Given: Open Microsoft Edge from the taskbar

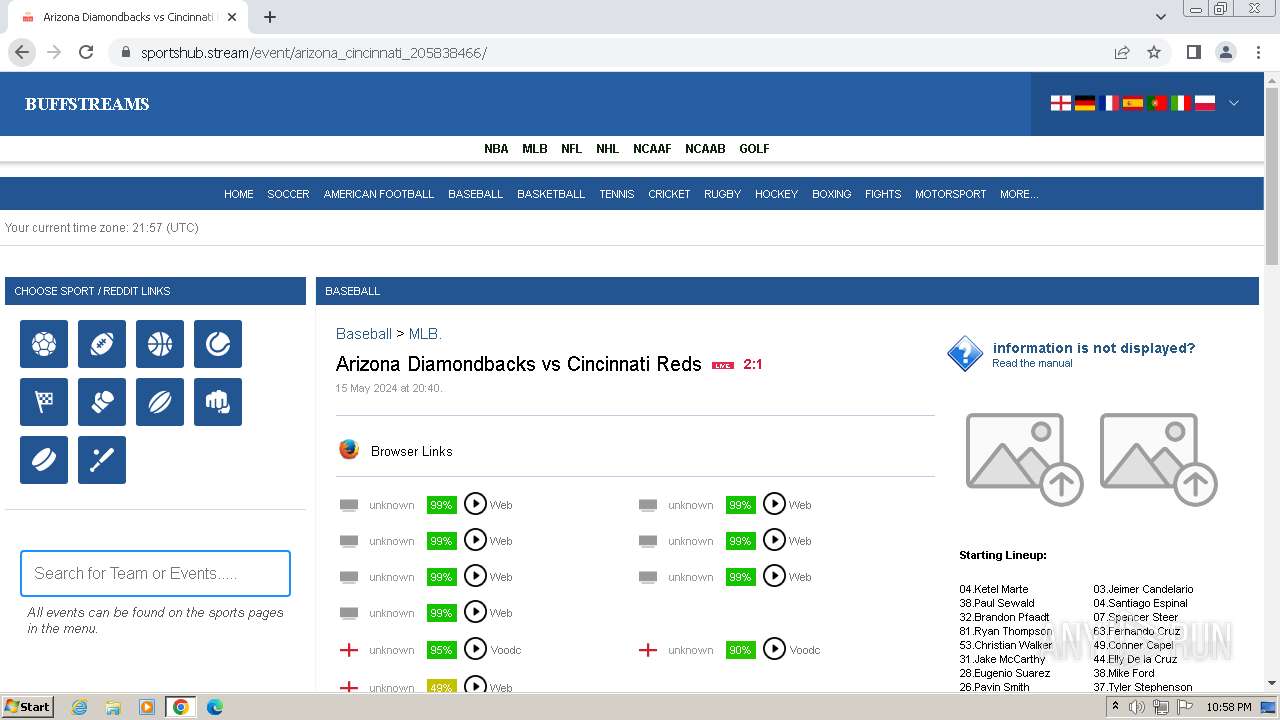Looking at the screenshot, I should (x=214, y=707).
